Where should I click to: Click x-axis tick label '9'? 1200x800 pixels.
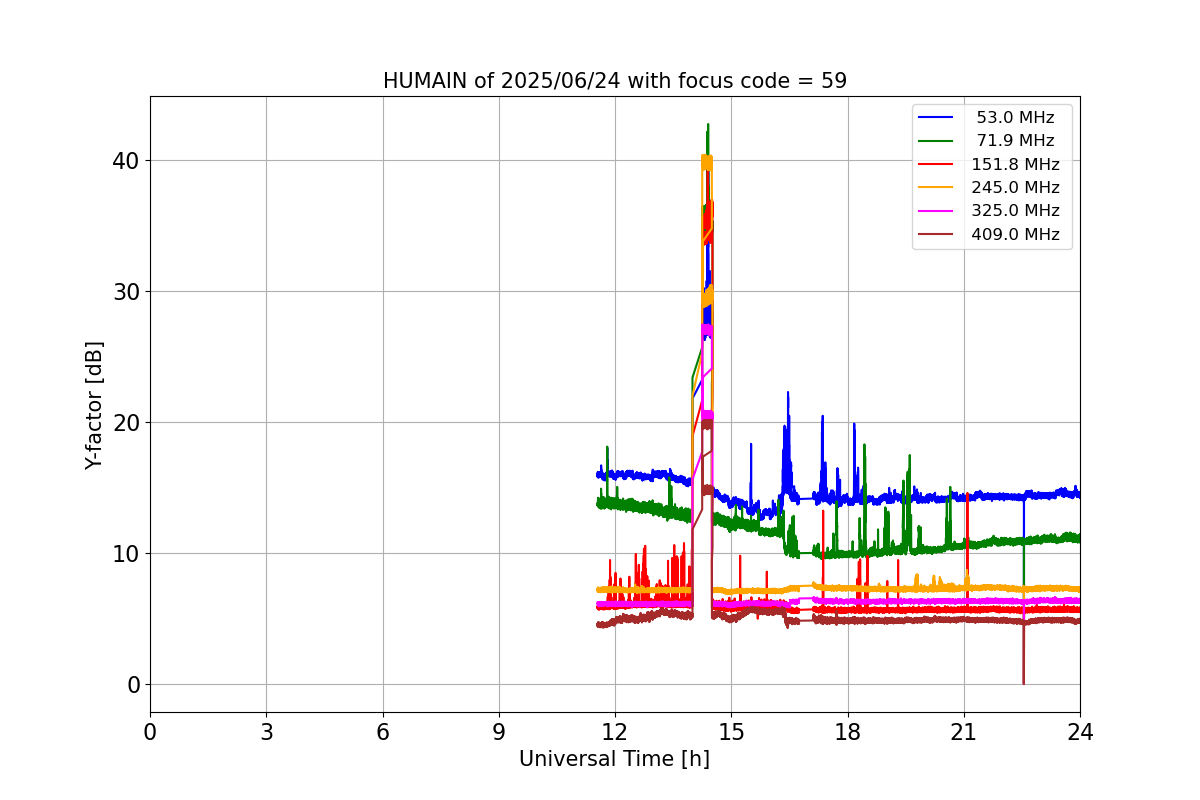pos(499,732)
